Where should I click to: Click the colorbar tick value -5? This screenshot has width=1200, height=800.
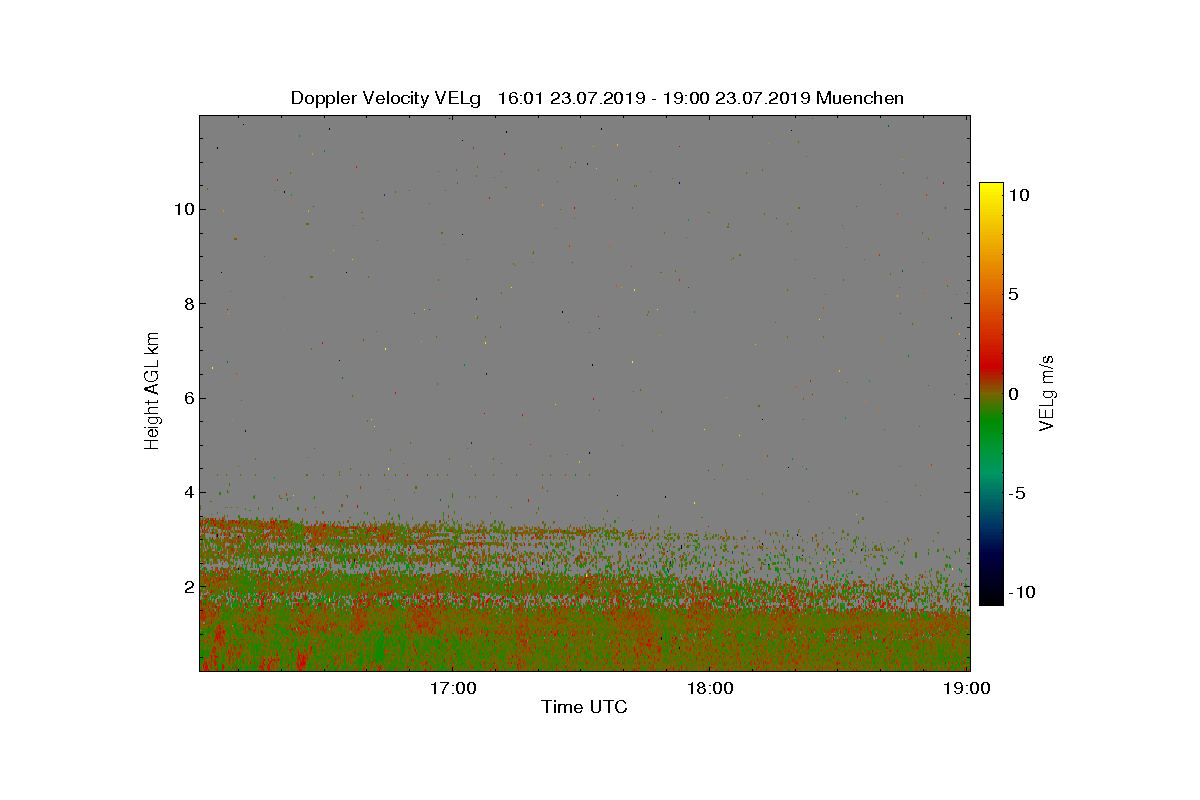(1015, 493)
